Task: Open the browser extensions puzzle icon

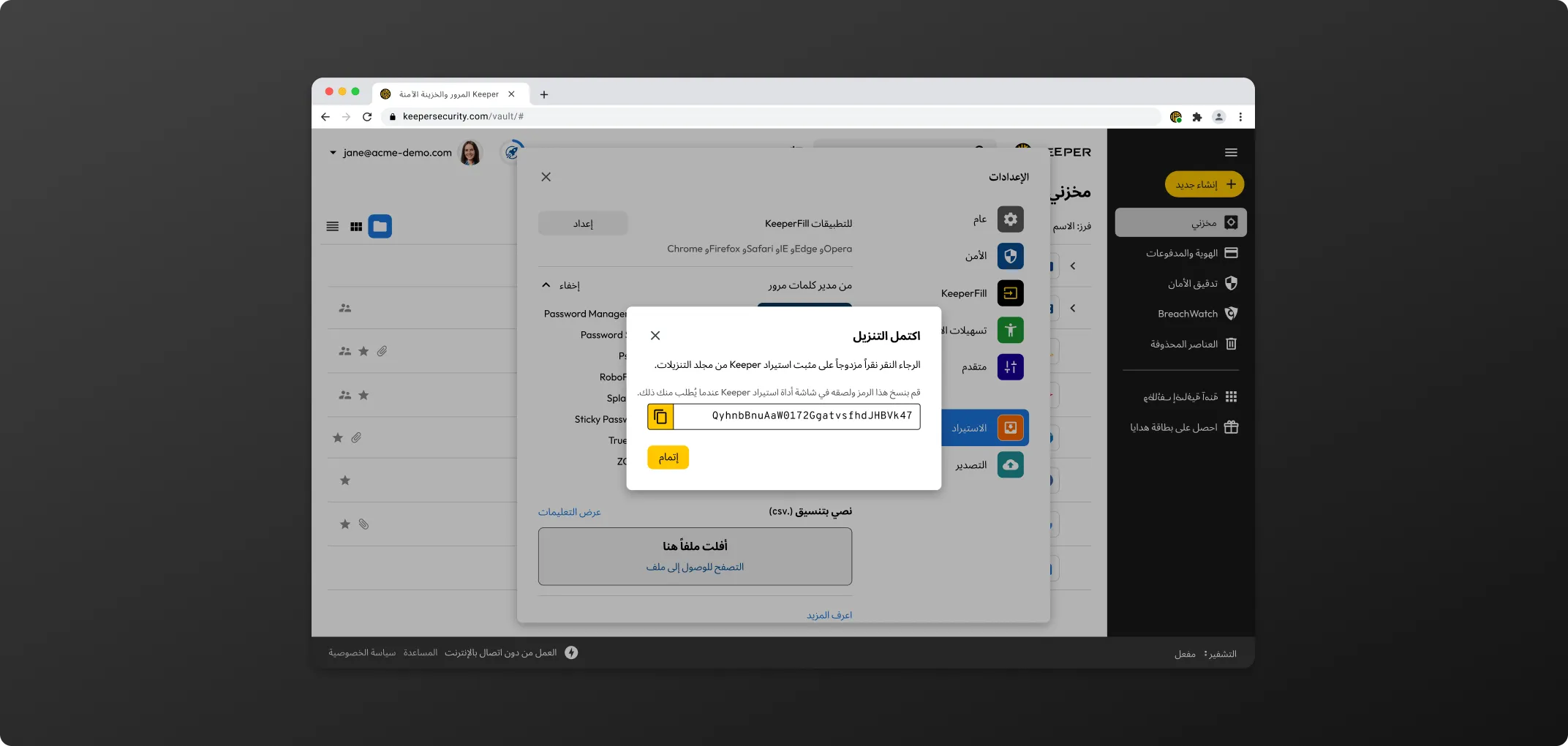Action: pyautogui.click(x=1197, y=117)
